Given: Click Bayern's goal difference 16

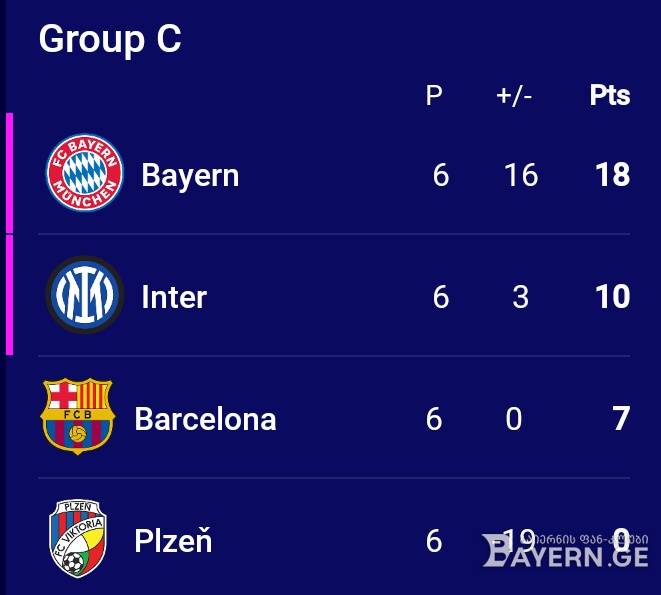Looking at the screenshot, I should click(521, 175).
